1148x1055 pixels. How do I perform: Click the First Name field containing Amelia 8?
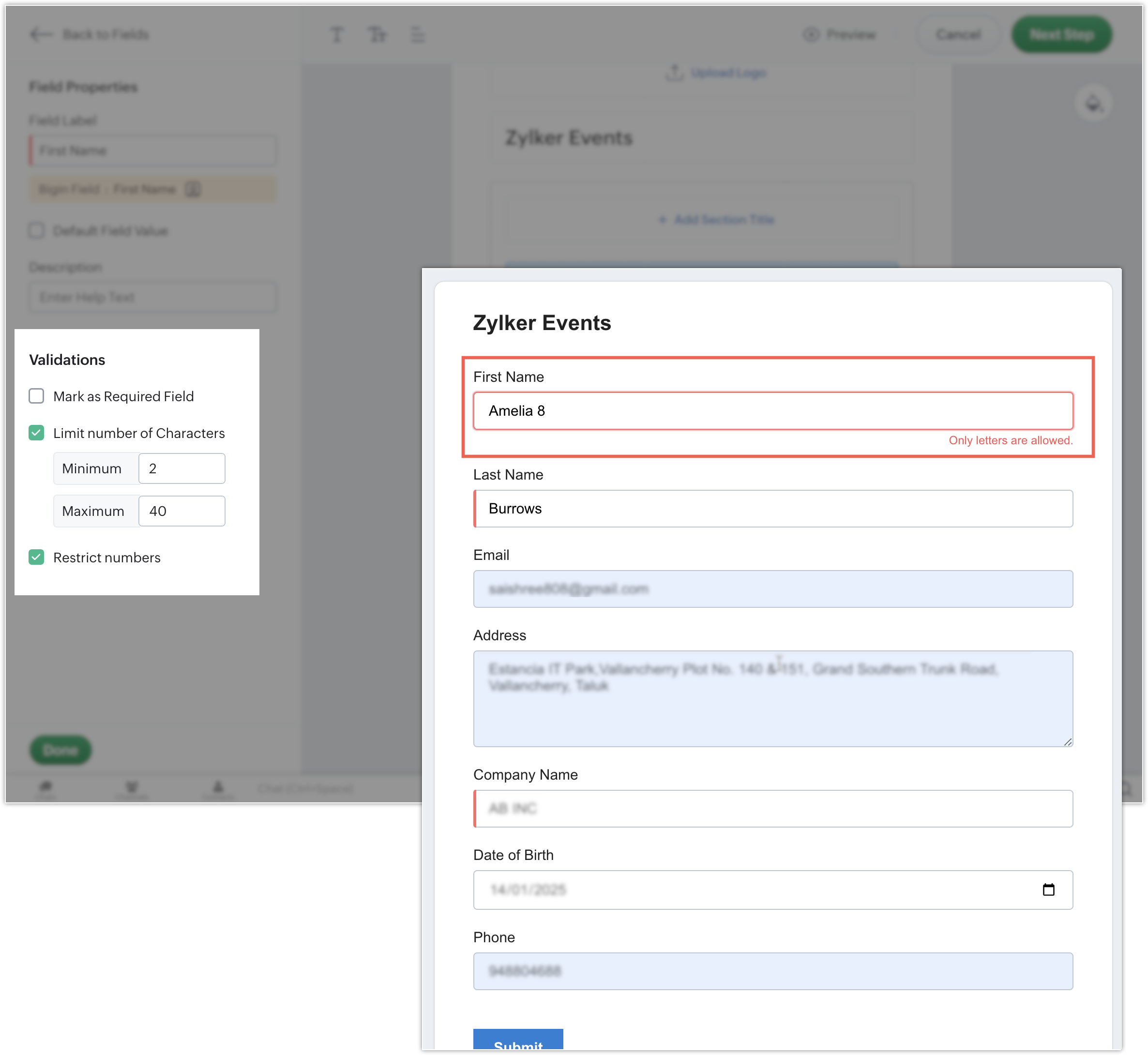pyautogui.click(x=772, y=411)
